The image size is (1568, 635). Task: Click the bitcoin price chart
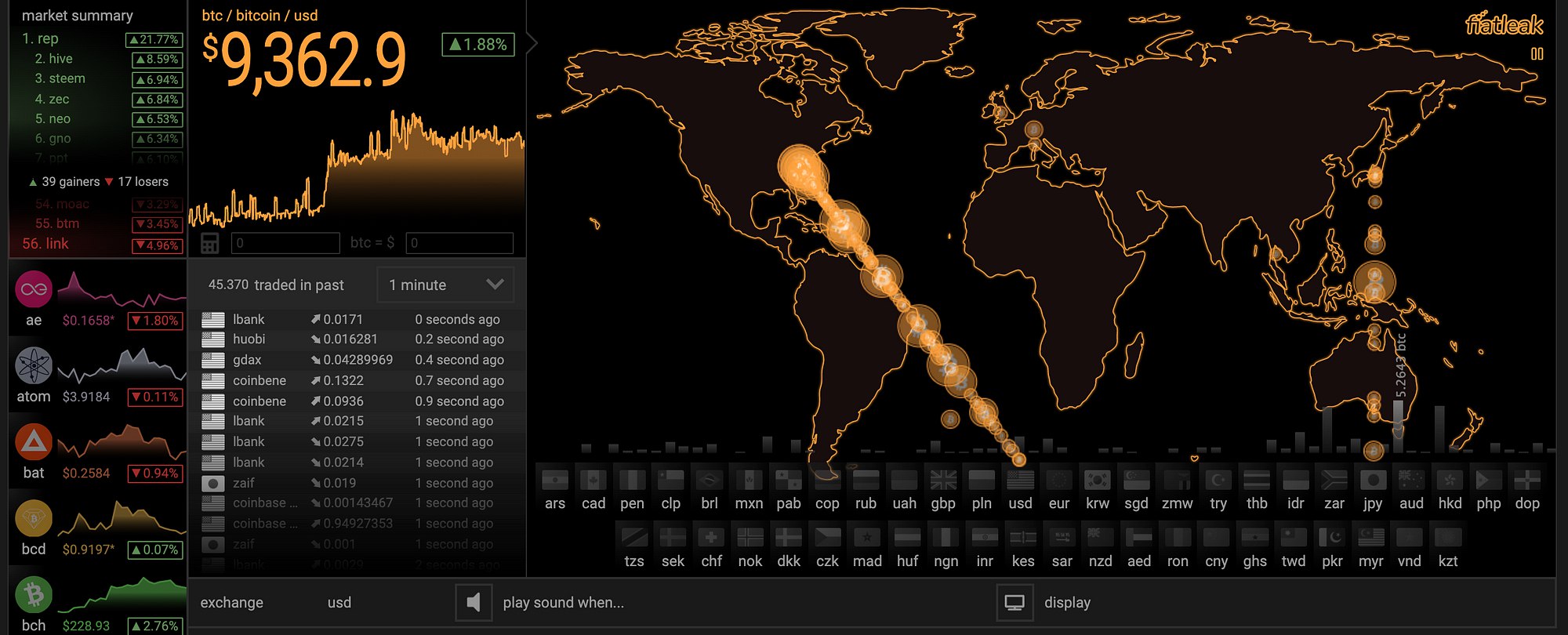[357, 168]
